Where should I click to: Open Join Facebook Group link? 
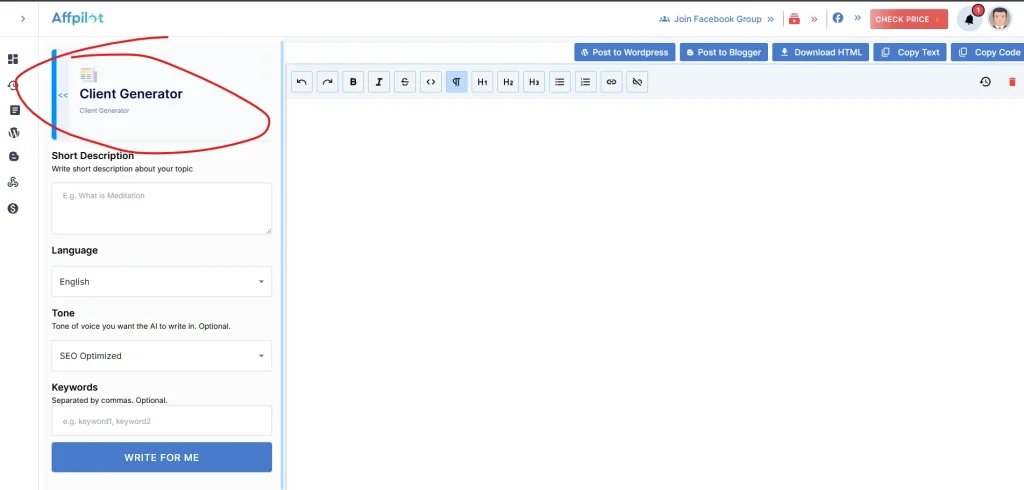click(716, 19)
